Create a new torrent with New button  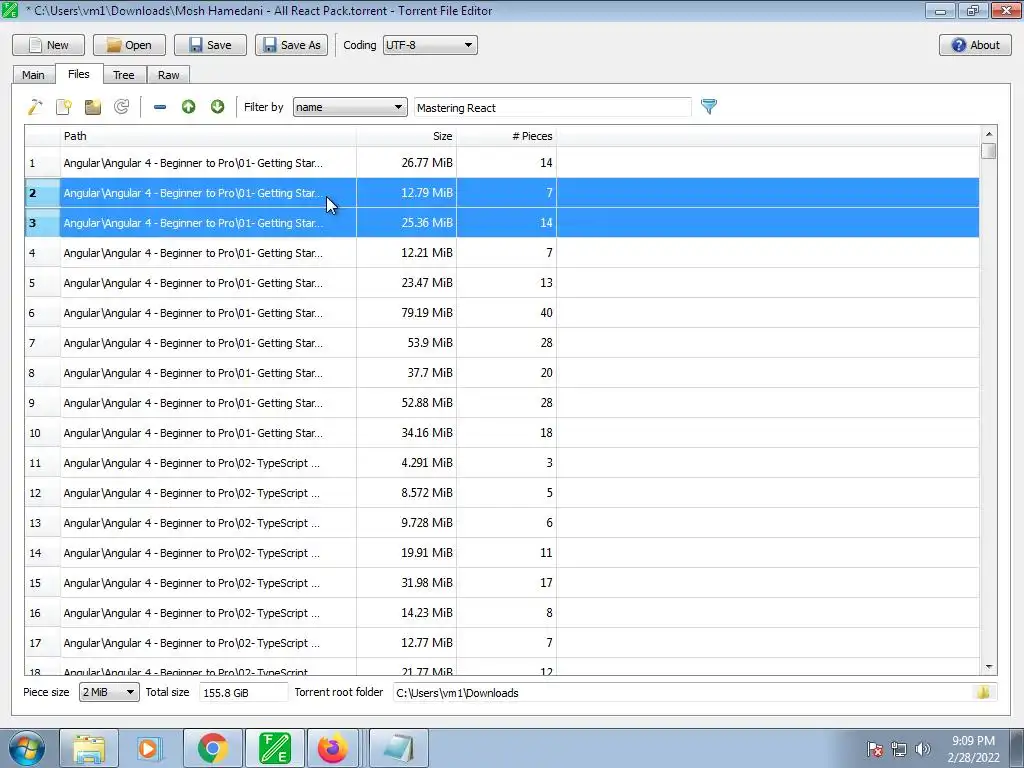[x=48, y=45]
